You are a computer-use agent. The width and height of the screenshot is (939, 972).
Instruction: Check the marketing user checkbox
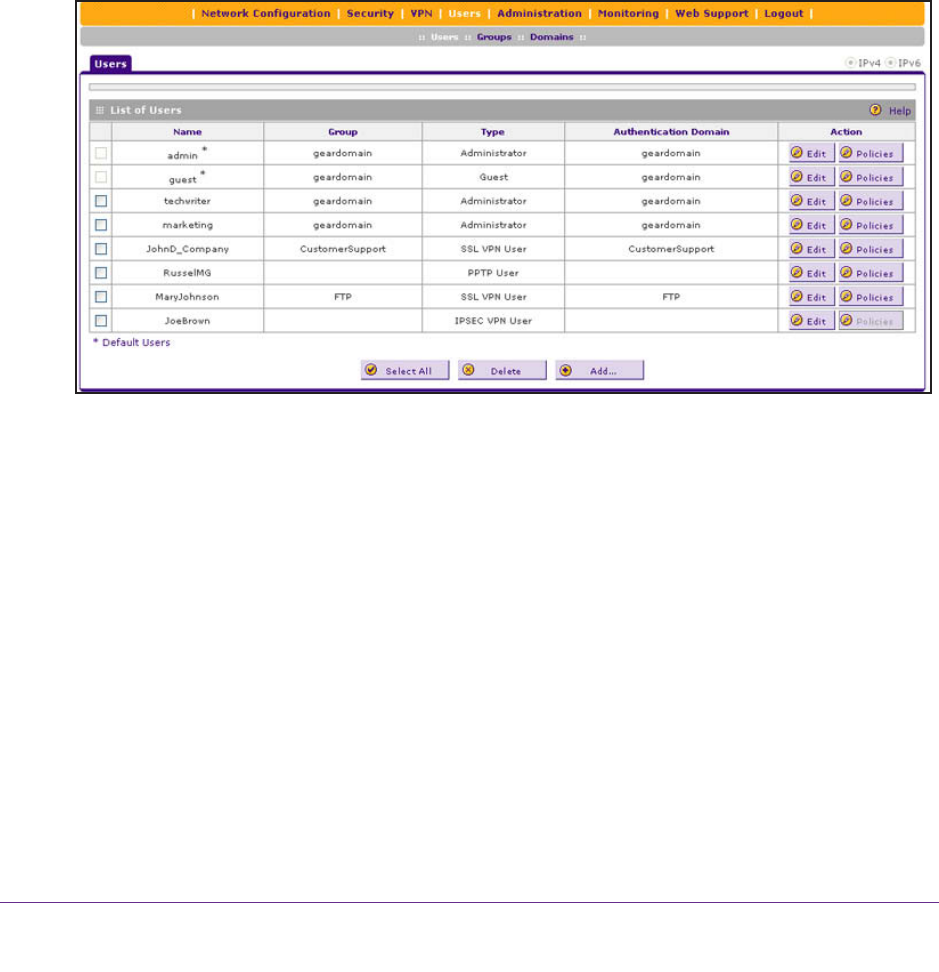pyautogui.click(x=101, y=225)
